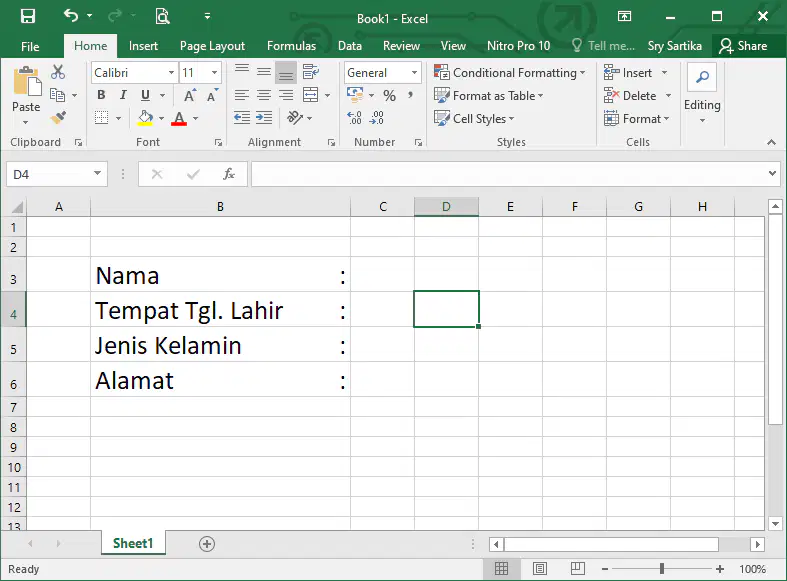787x581 pixels.
Task: Click the yellow Fill Color swatch button
Action: [145, 118]
